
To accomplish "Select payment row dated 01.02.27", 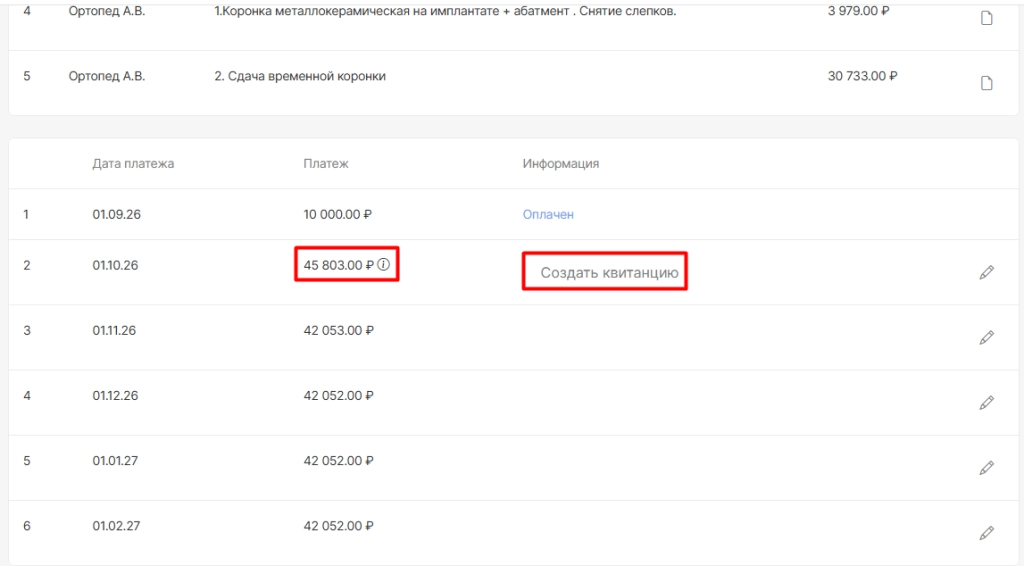I will click(513, 533).
